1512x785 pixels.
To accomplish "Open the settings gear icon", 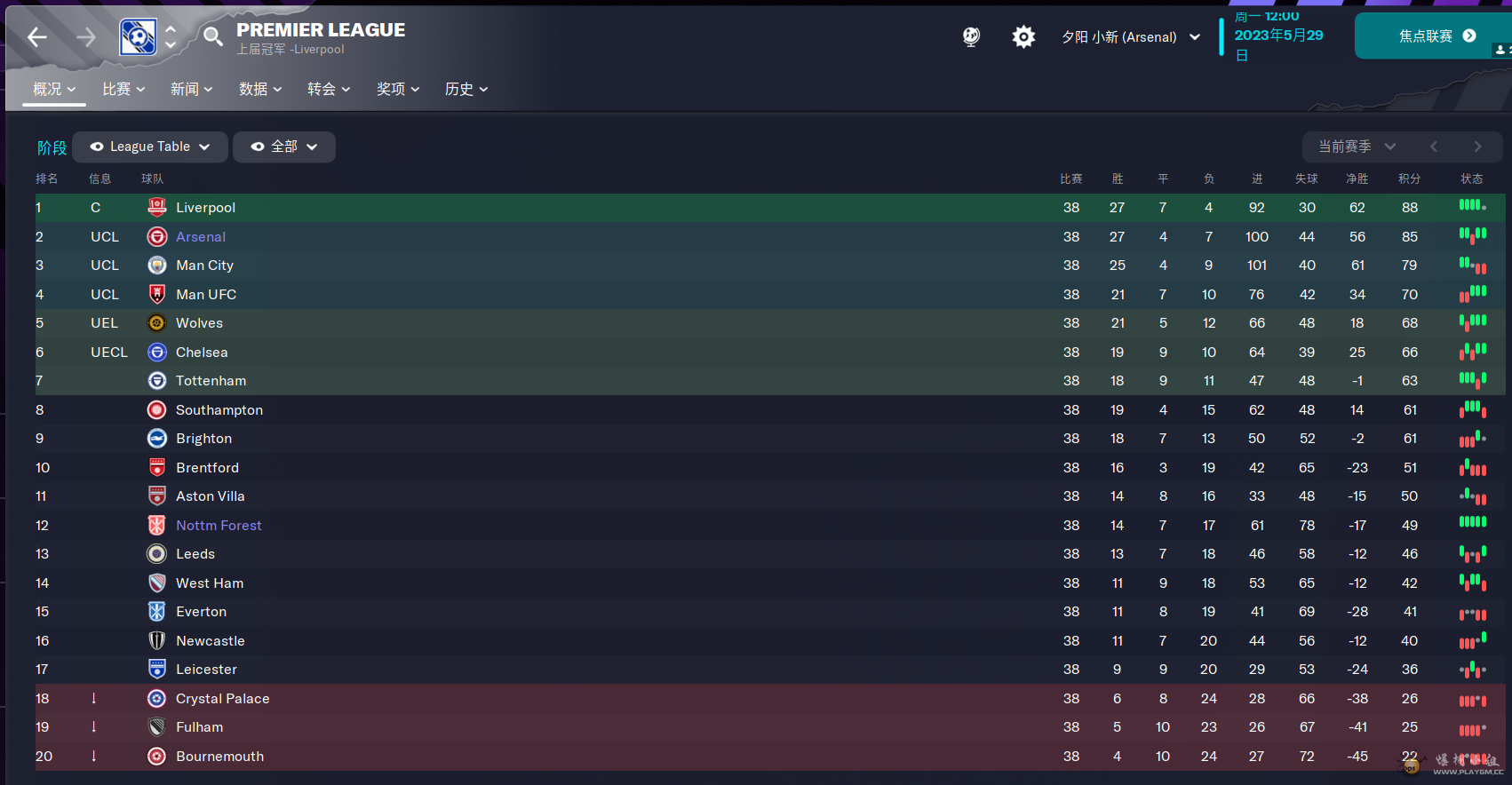I will [x=1023, y=36].
